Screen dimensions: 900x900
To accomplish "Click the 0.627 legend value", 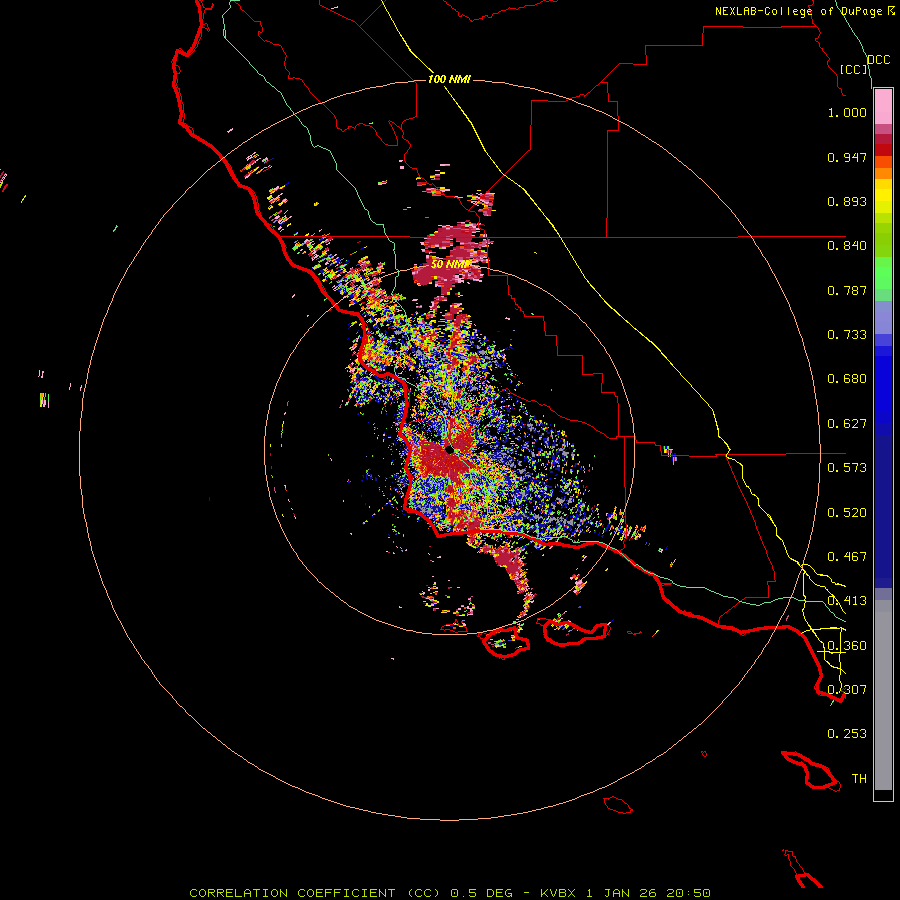I will pos(847,424).
